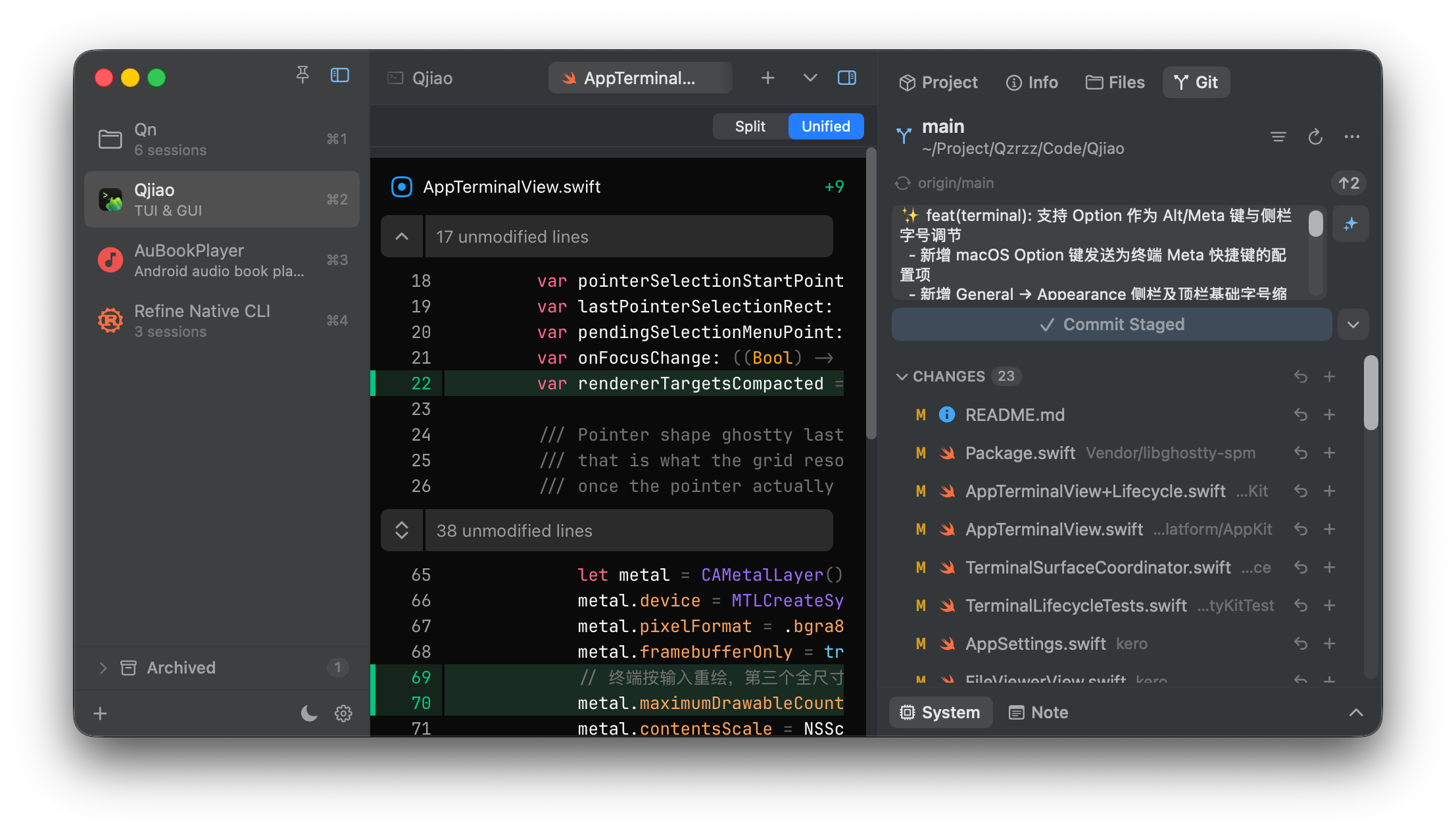Stage TerminalLifecycleTests.swift
The width and height of the screenshot is (1456, 834).
point(1330,605)
